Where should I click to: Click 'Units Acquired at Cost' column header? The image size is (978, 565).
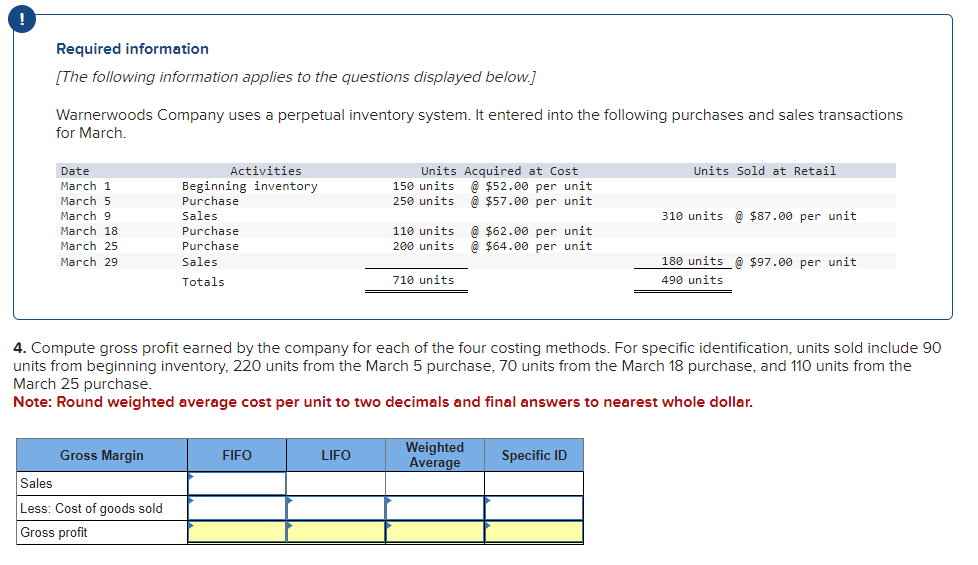500,171
